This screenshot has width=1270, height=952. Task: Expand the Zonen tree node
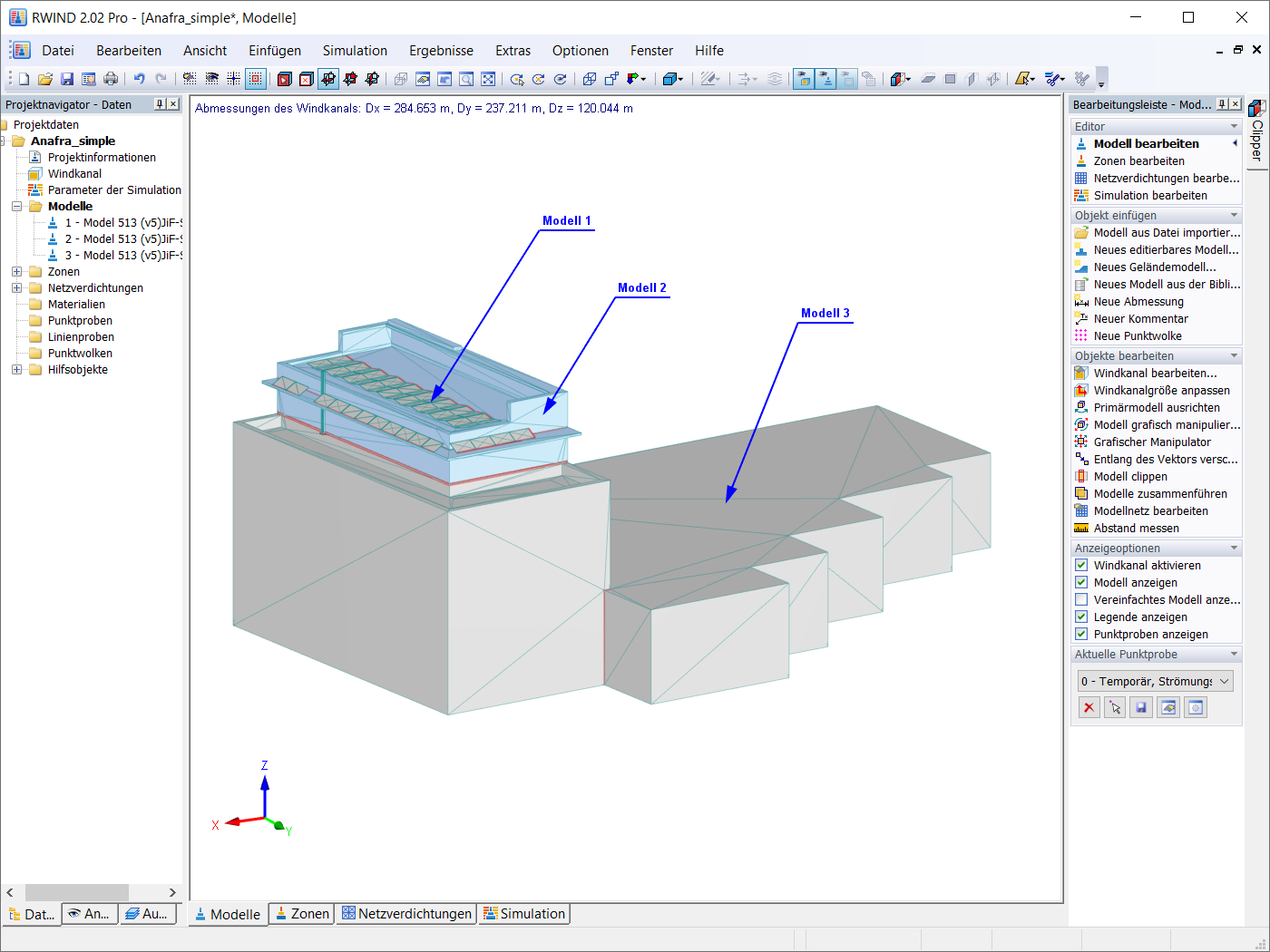(x=16, y=271)
